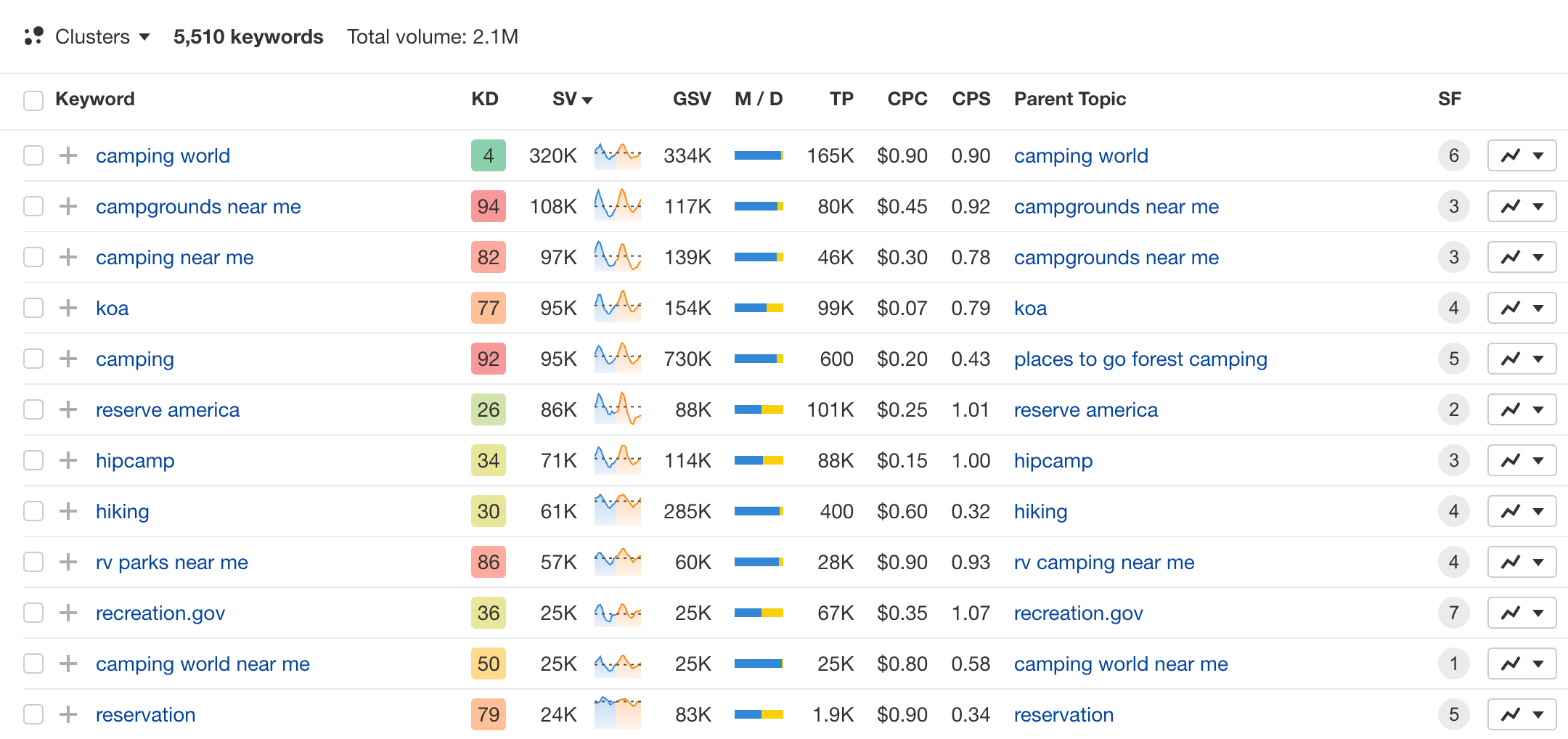Click the CPC column header
This screenshot has width=1568, height=739.
[x=907, y=99]
